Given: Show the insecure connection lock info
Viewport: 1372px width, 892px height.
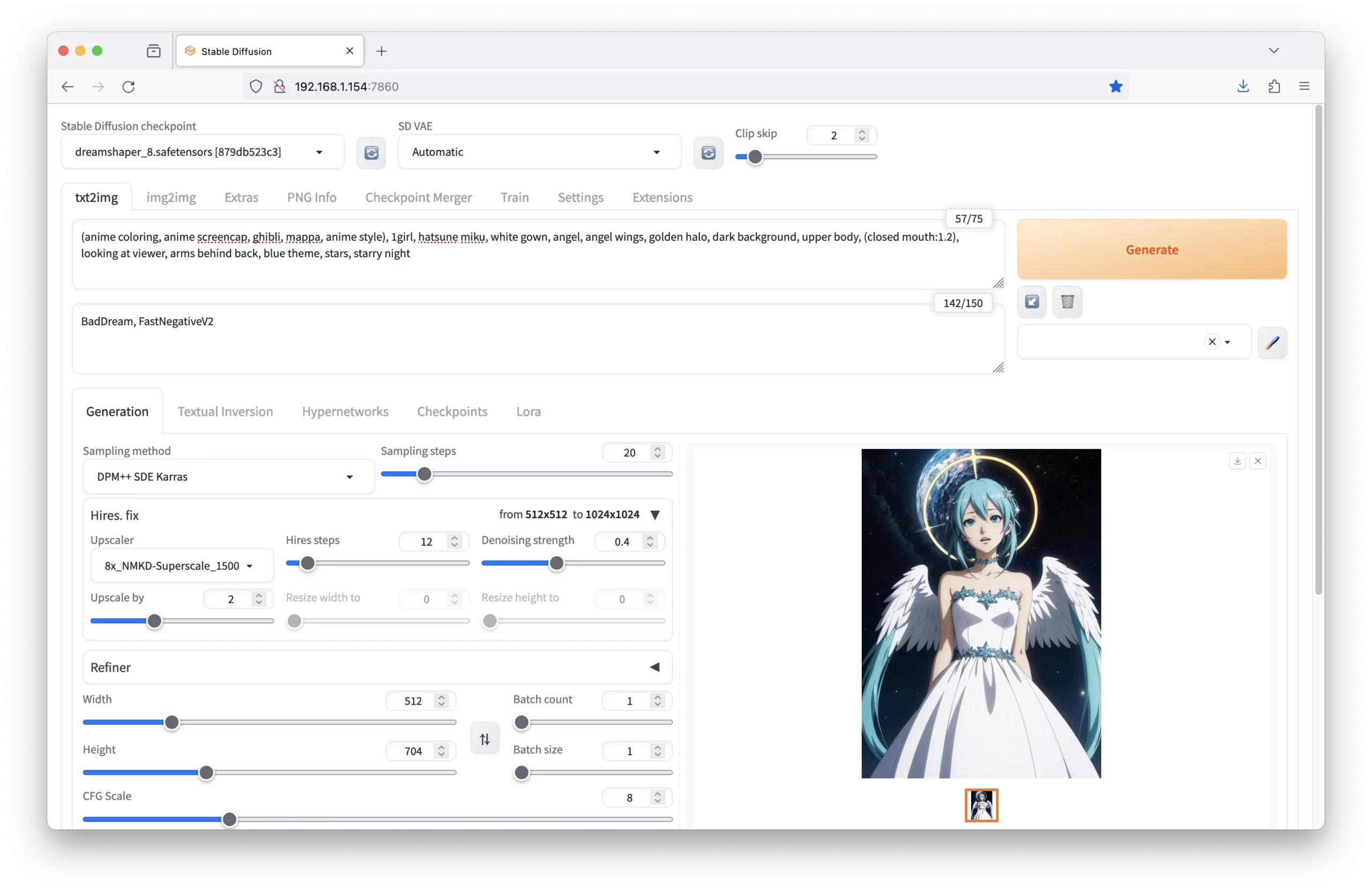Looking at the screenshot, I should coord(280,86).
